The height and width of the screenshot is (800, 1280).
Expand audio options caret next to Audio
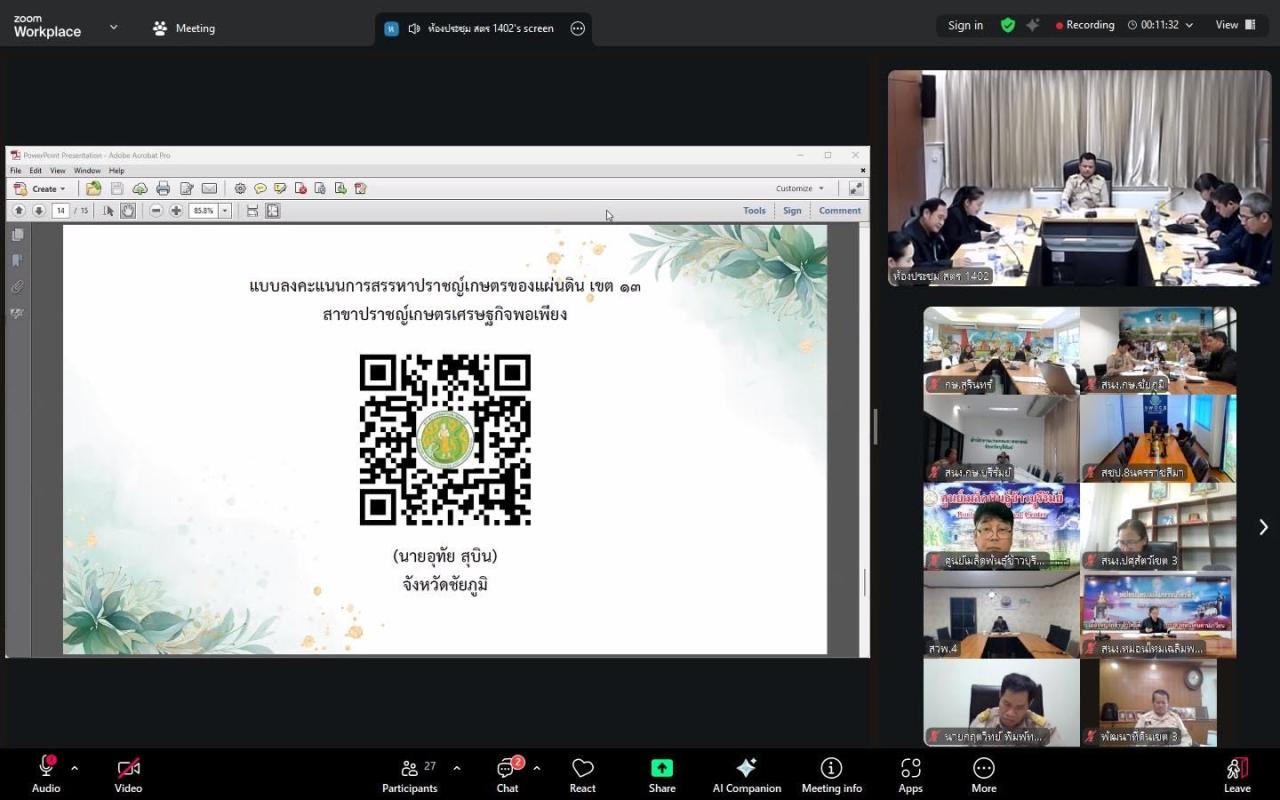74,768
